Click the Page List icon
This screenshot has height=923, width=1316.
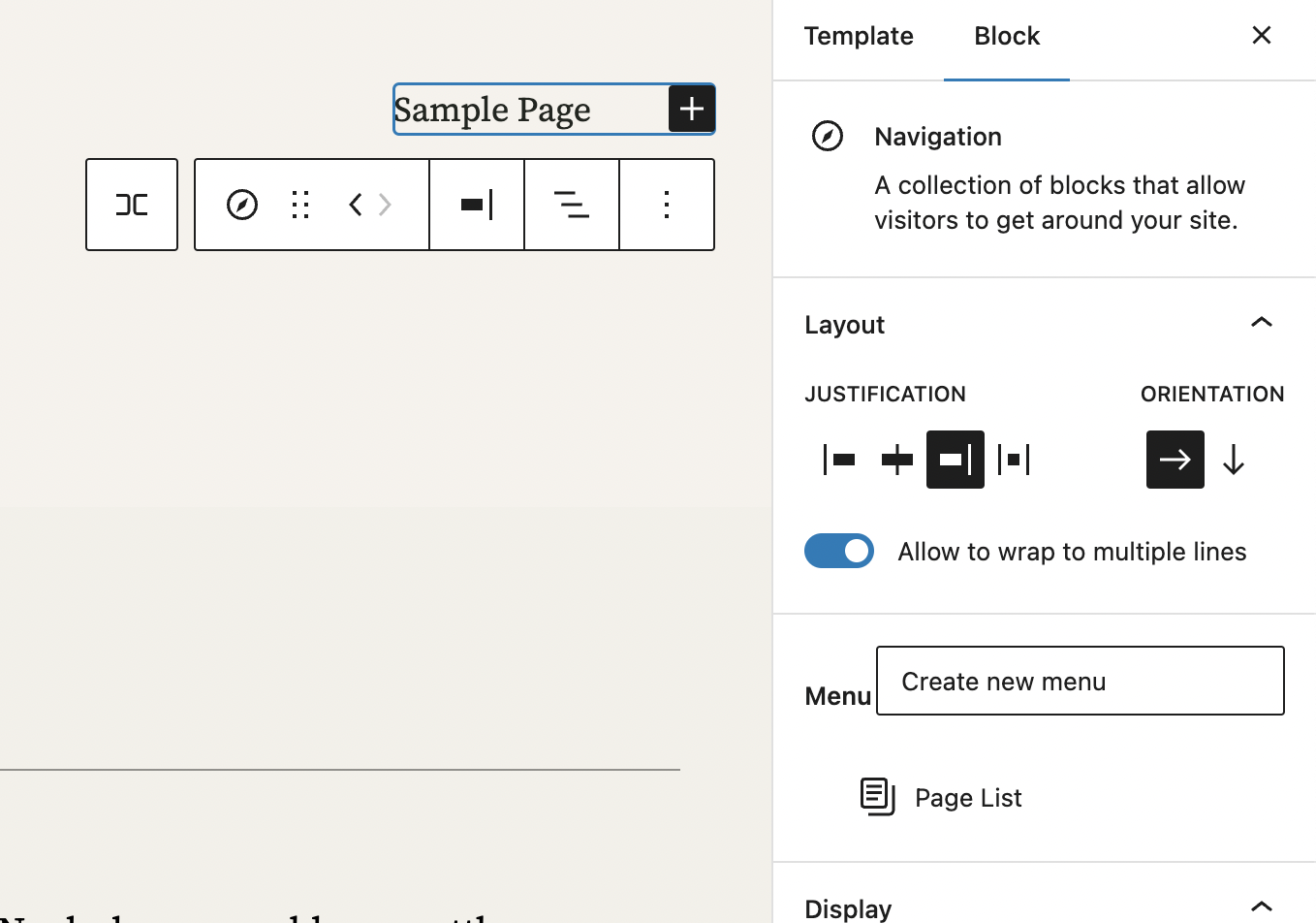tap(878, 797)
